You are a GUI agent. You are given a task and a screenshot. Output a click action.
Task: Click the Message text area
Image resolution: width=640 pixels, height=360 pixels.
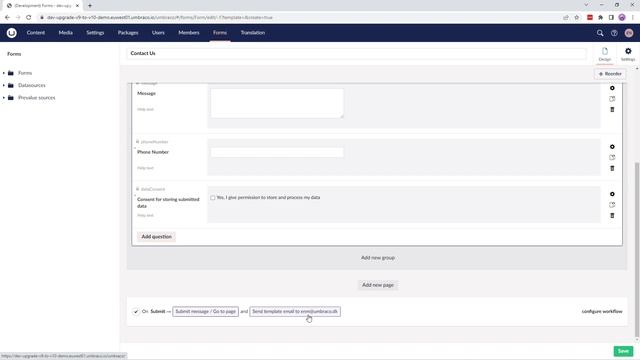(277, 104)
